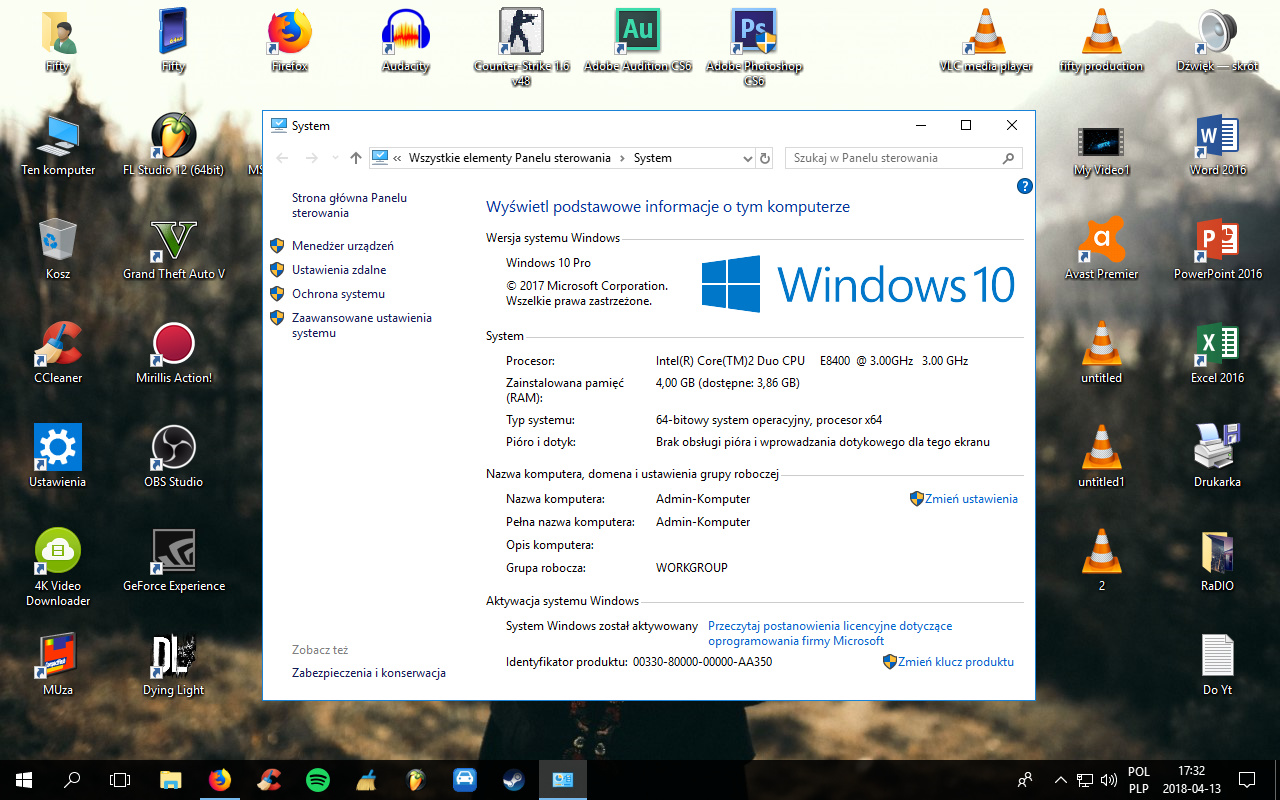Select Word 2016 desktop icon
This screenshot has height=800, width=1280.
click(1217, 145)
